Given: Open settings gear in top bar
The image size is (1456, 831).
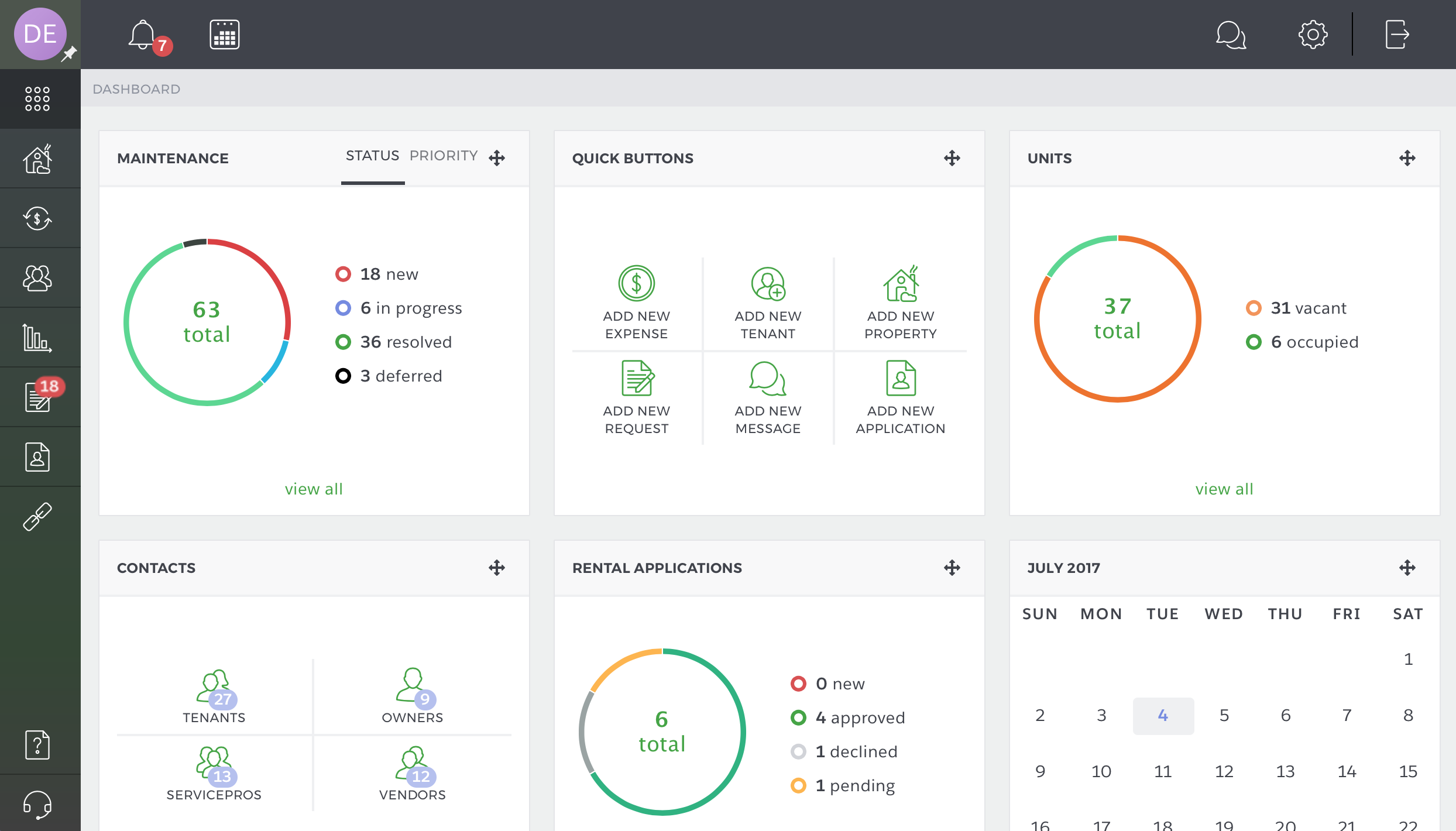Looking at the screenshot, I should coord(1313,35).
